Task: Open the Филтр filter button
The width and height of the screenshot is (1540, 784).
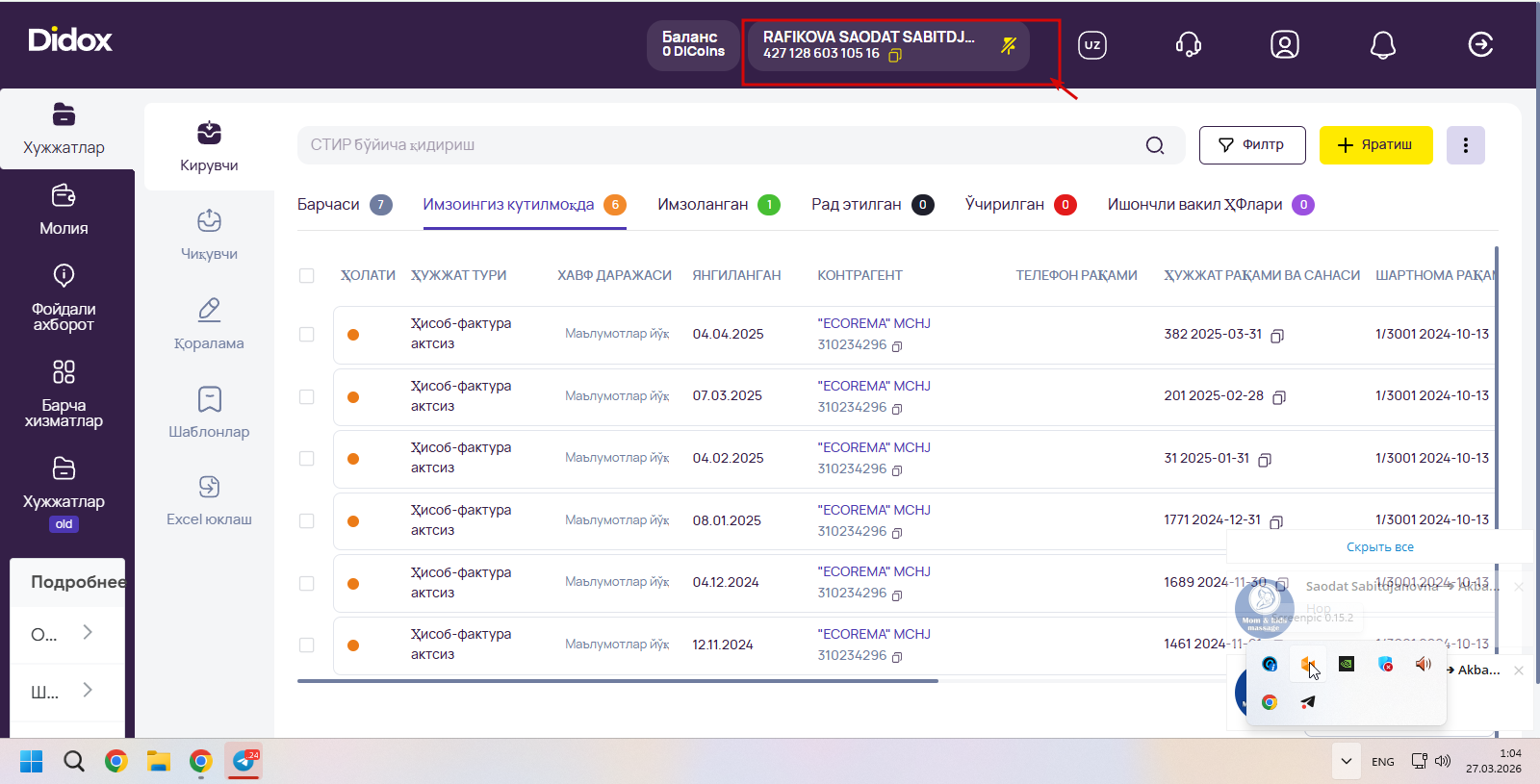Action: [x=1252, y=145]
